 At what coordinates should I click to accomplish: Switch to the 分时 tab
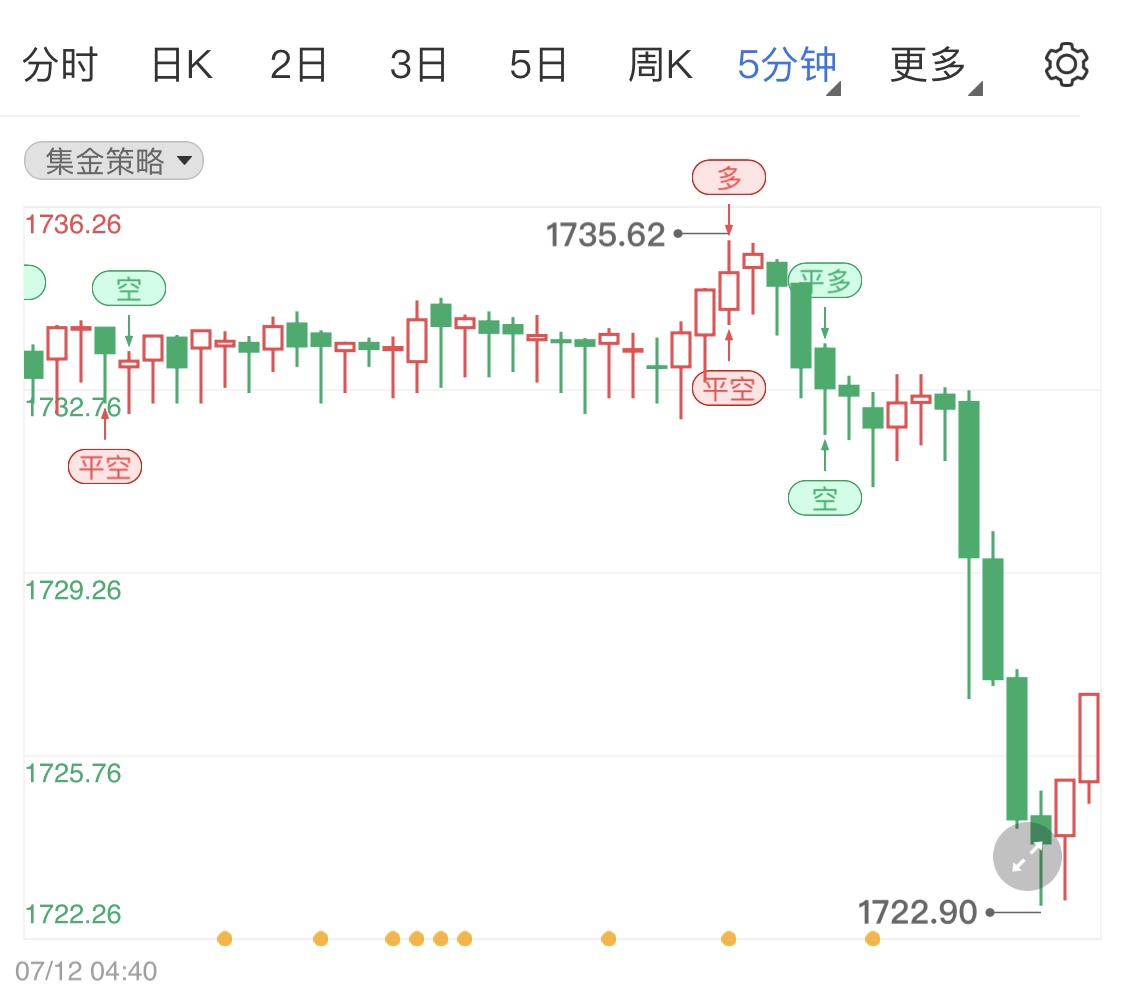coord(60,65)
